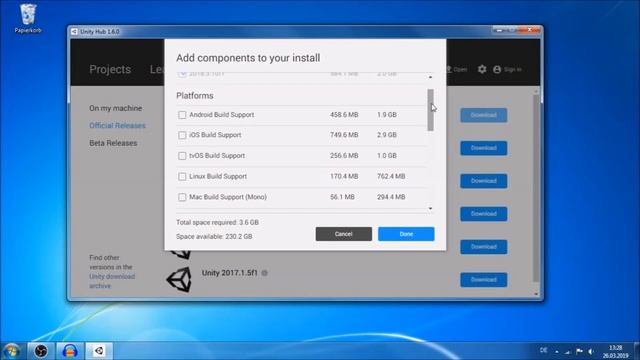Open the Projects tab in Unity Hub

[x=110, y=69]
